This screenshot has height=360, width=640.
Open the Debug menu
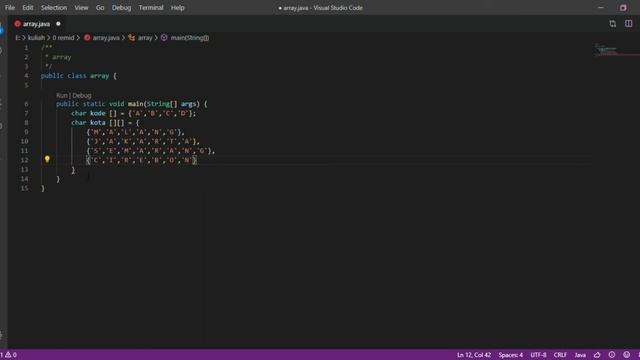121,8
